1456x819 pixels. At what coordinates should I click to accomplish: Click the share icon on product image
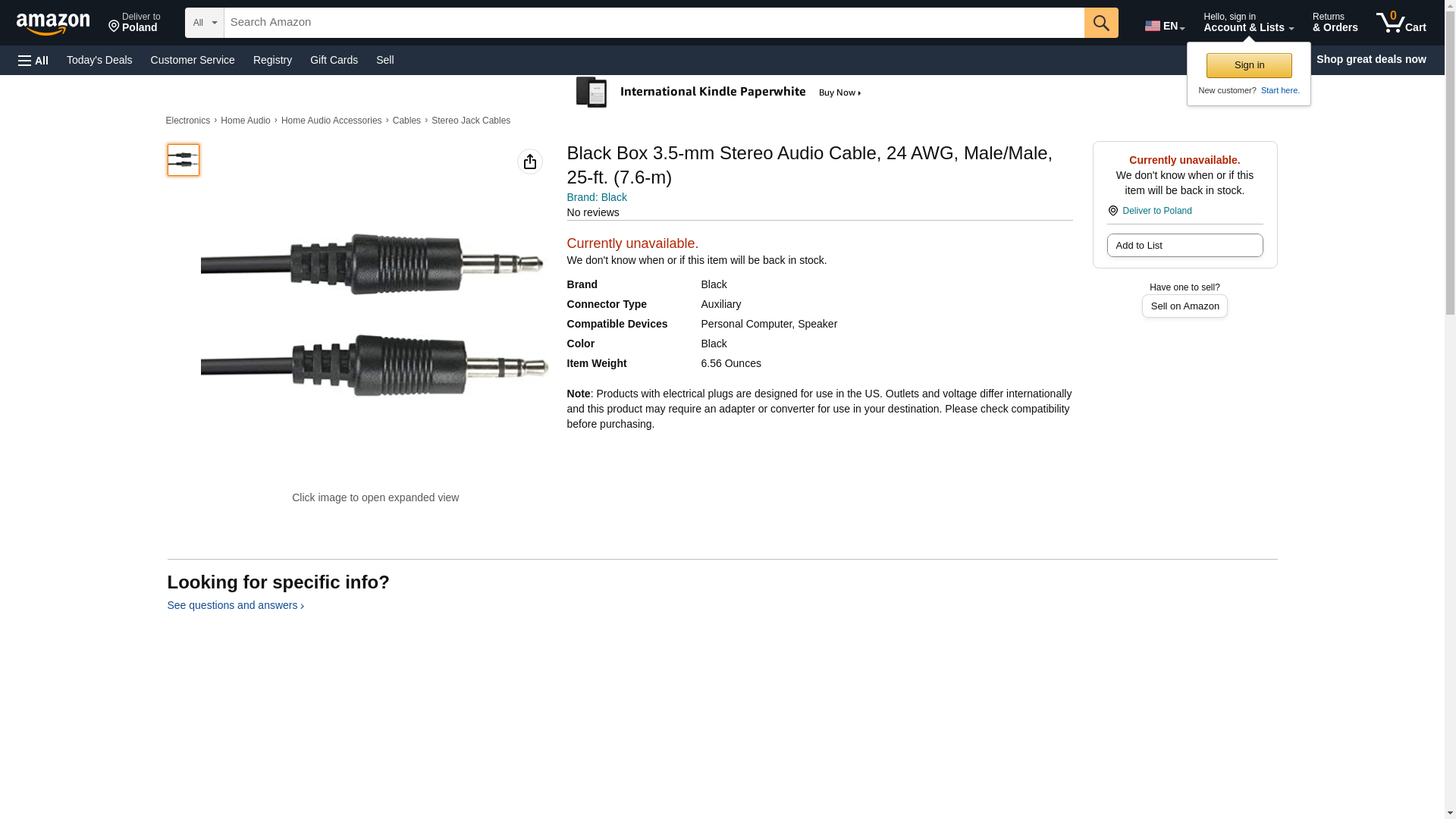click(x=530, y=162)
